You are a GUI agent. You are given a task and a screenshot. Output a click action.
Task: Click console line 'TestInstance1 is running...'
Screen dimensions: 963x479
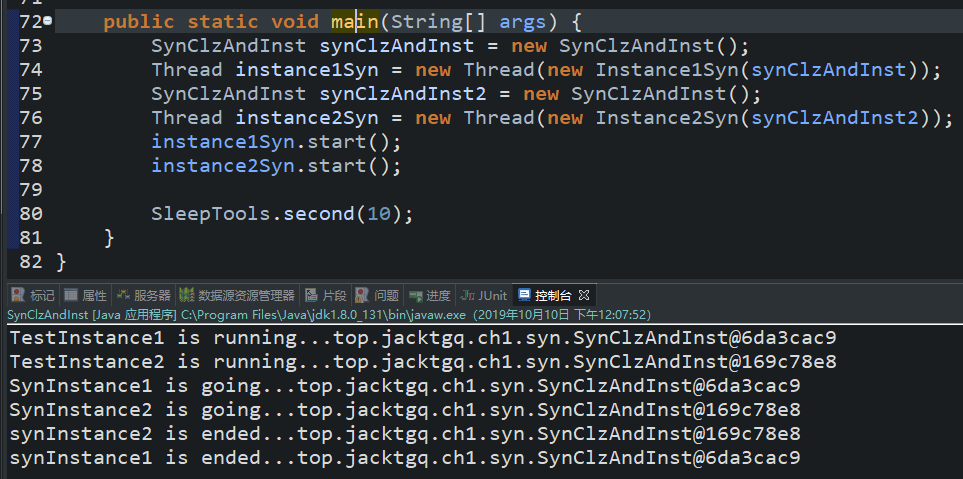(423, 338)
